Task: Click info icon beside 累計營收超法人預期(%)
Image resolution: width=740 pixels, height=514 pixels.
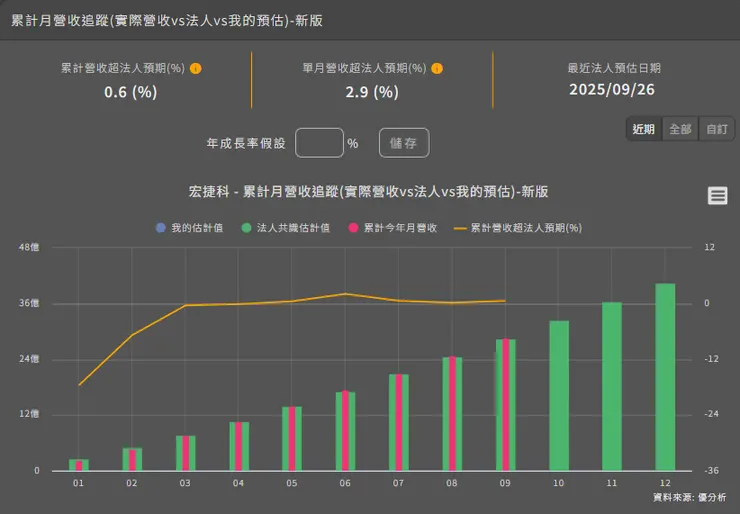Action: click(x=195, y=68)
